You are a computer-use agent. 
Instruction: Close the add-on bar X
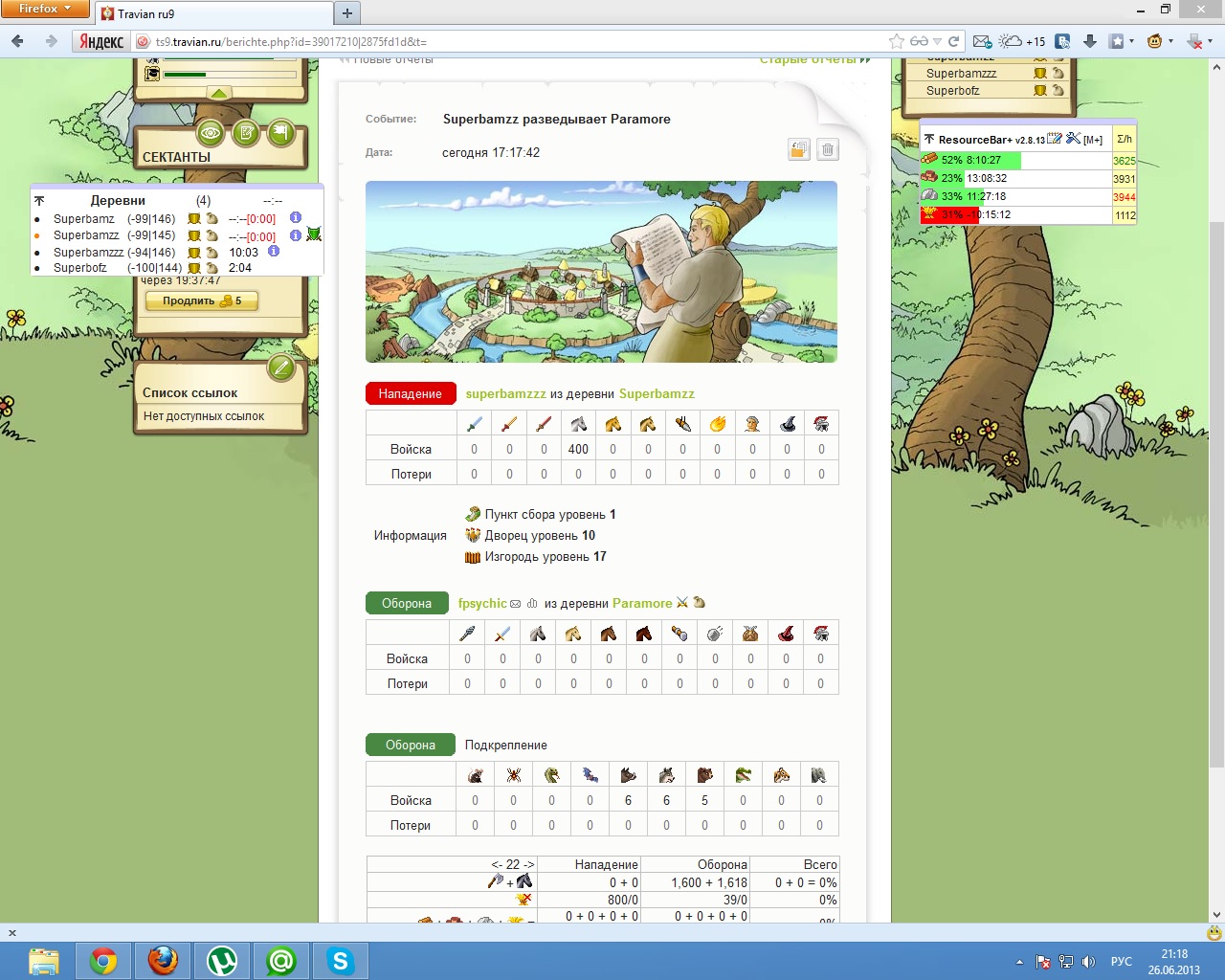pos(12,932)
